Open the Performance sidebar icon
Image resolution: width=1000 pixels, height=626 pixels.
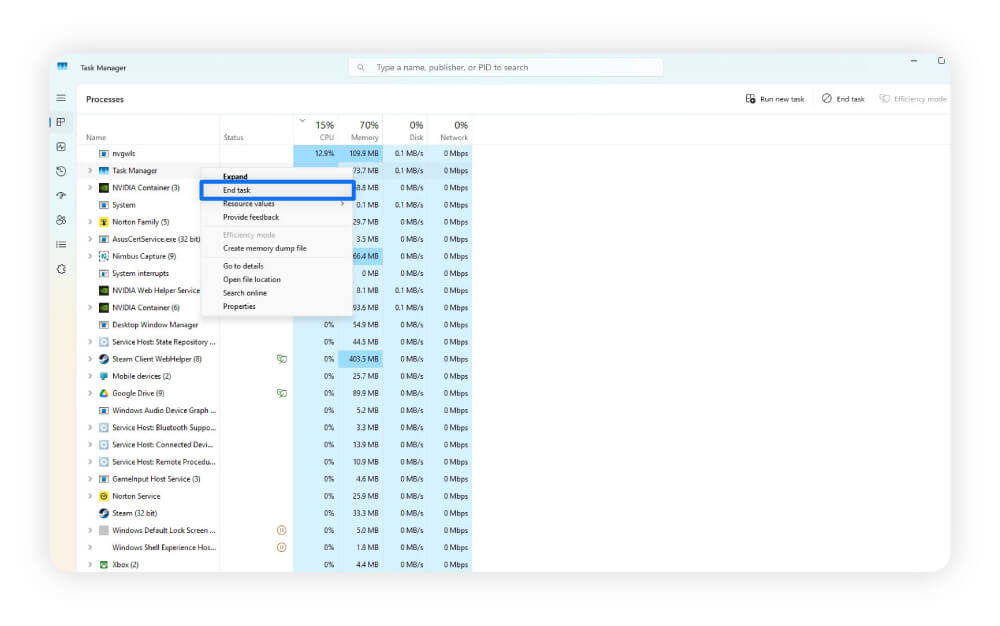pyautogui.click(x=61, y=147)
